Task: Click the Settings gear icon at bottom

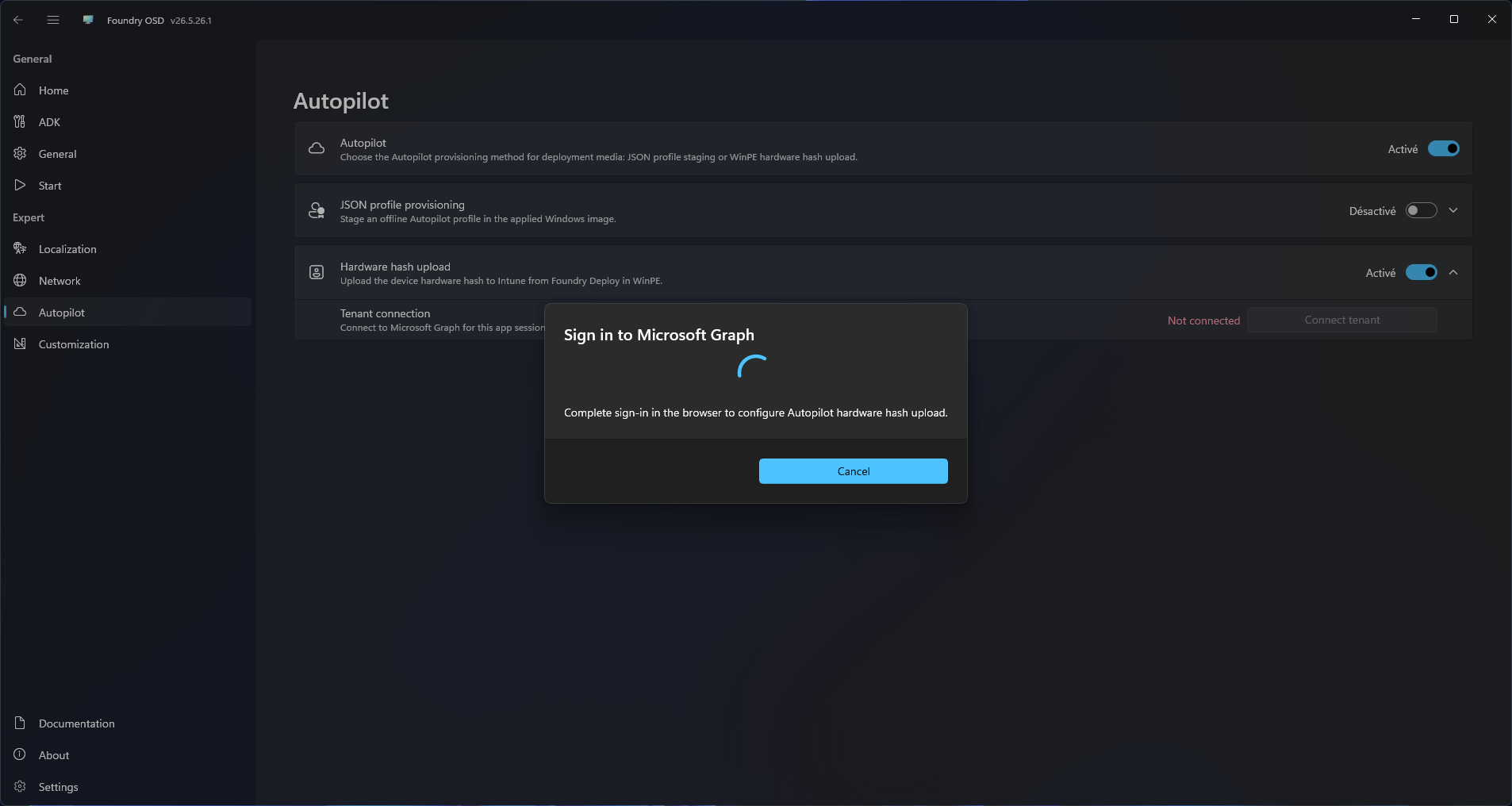Action: (x=20, y=786)
